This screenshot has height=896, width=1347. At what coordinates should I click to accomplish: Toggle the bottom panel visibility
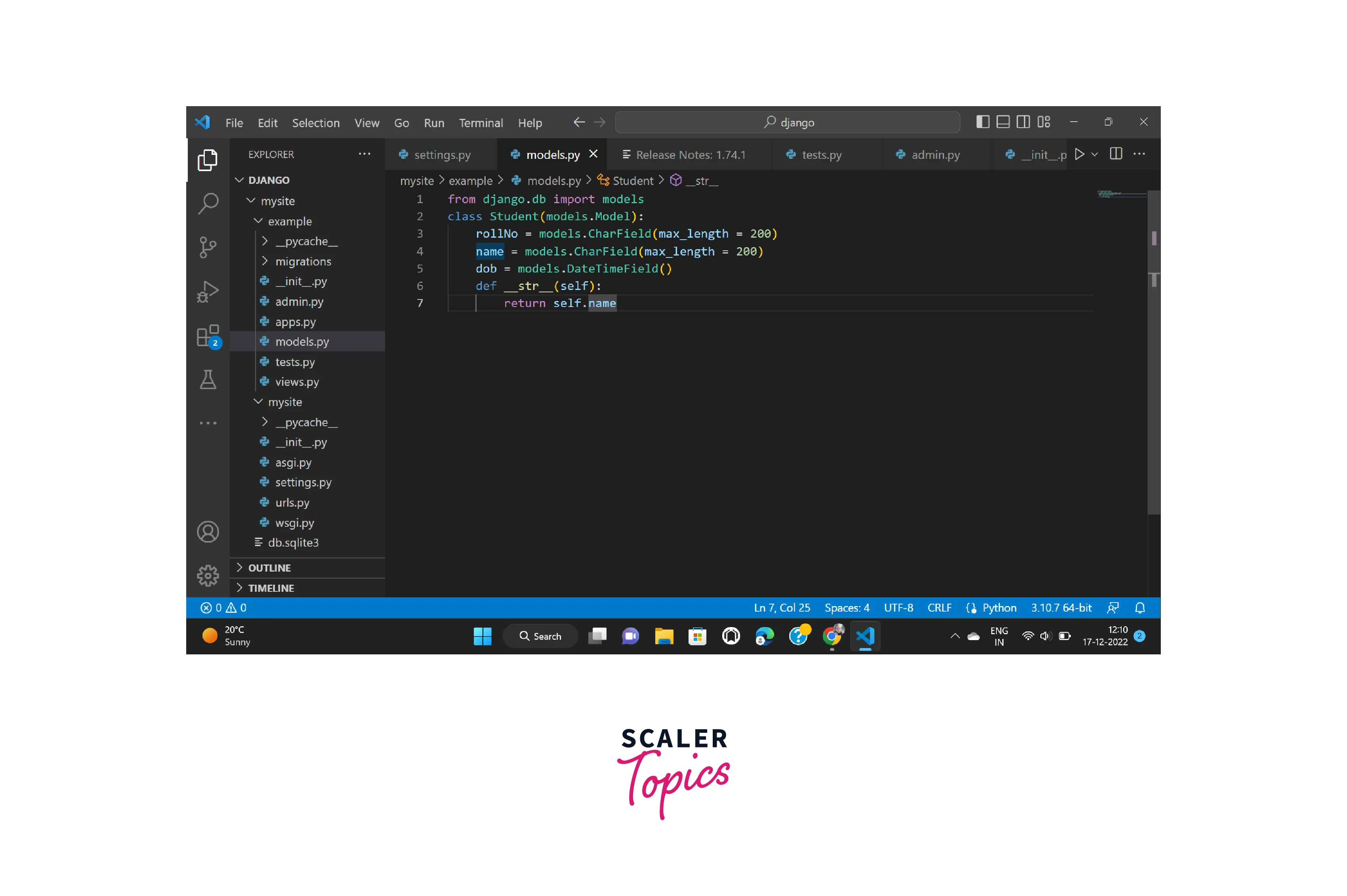[1003, 122]
